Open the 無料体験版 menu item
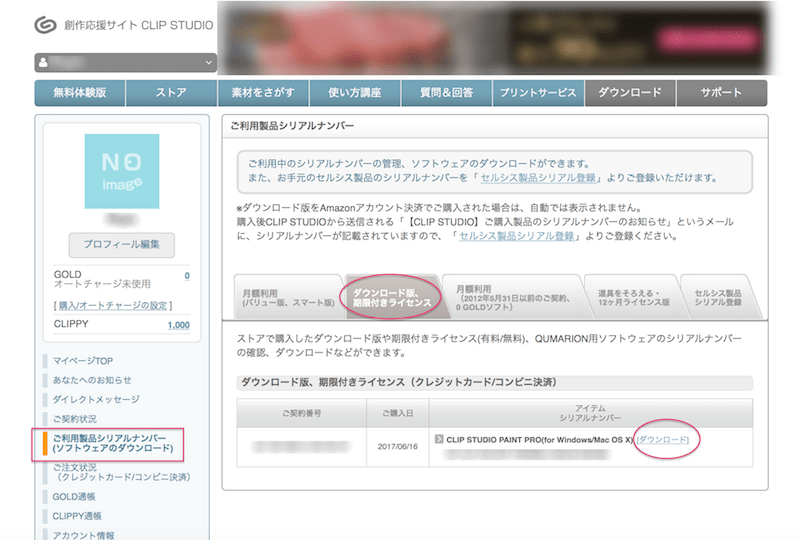Viewport: 800px width, 540px height. coord(80,93)
